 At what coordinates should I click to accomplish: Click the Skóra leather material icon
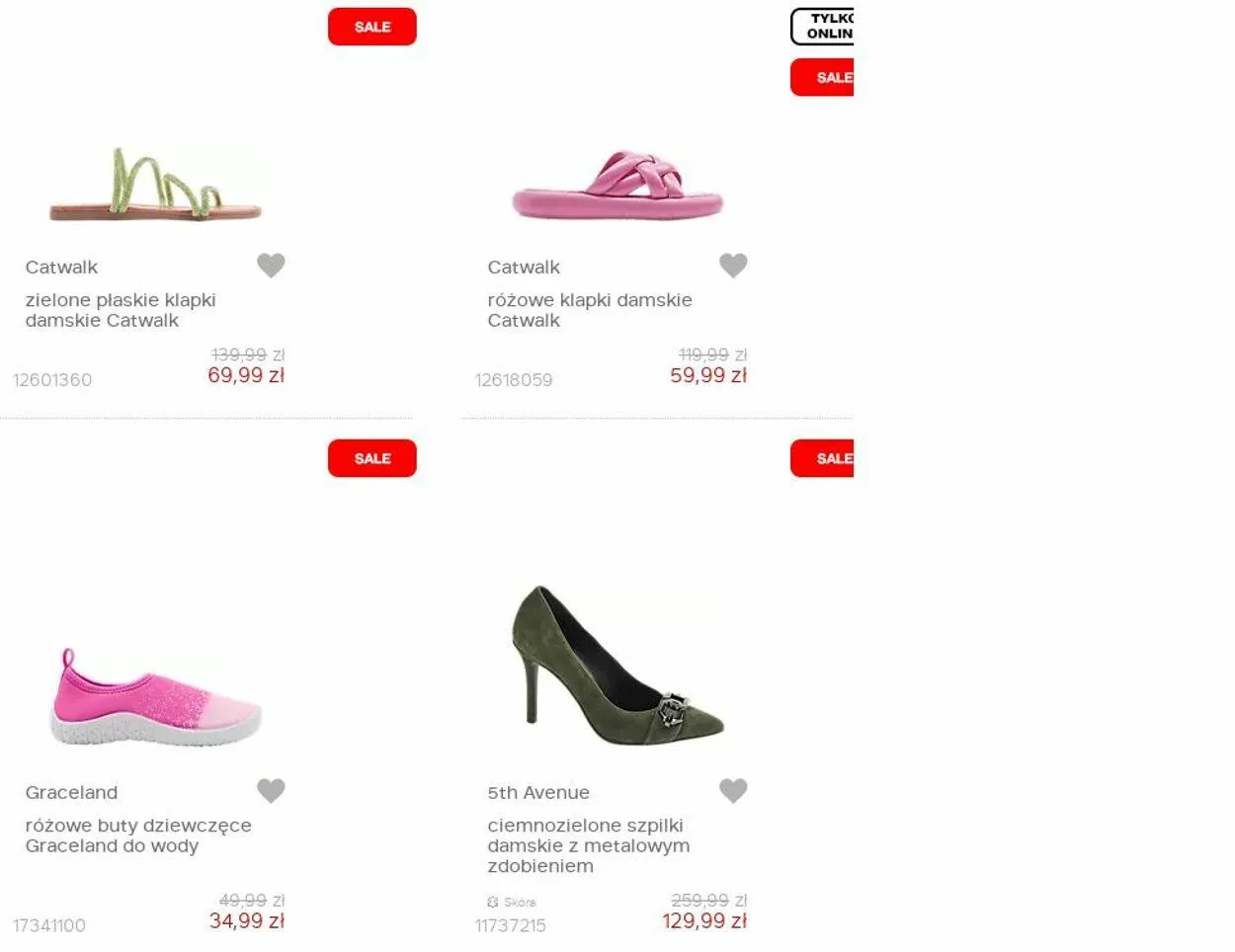[493, 902]
